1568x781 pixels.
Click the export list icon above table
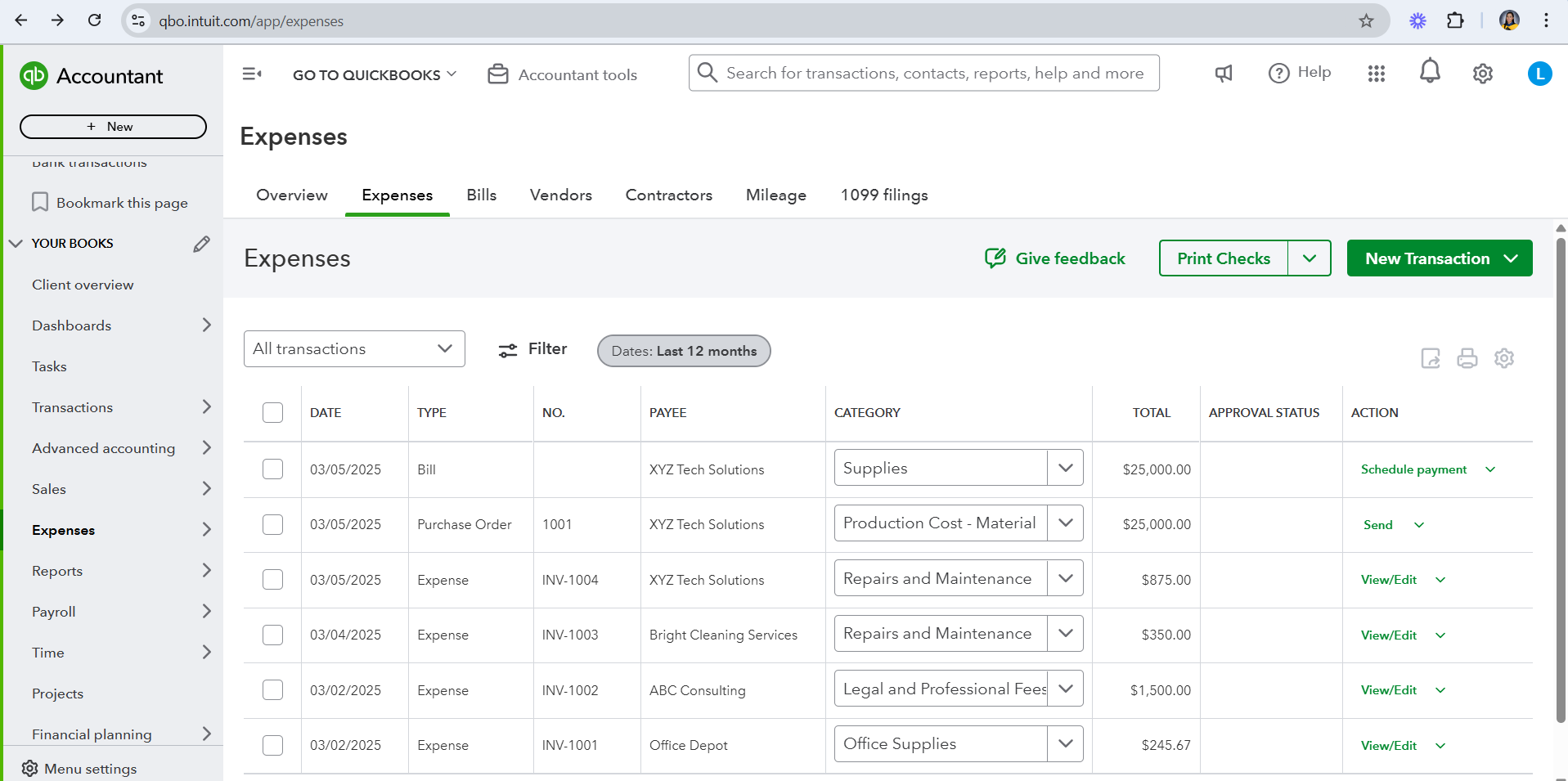pyautogui.click(x=1430, y=358)
